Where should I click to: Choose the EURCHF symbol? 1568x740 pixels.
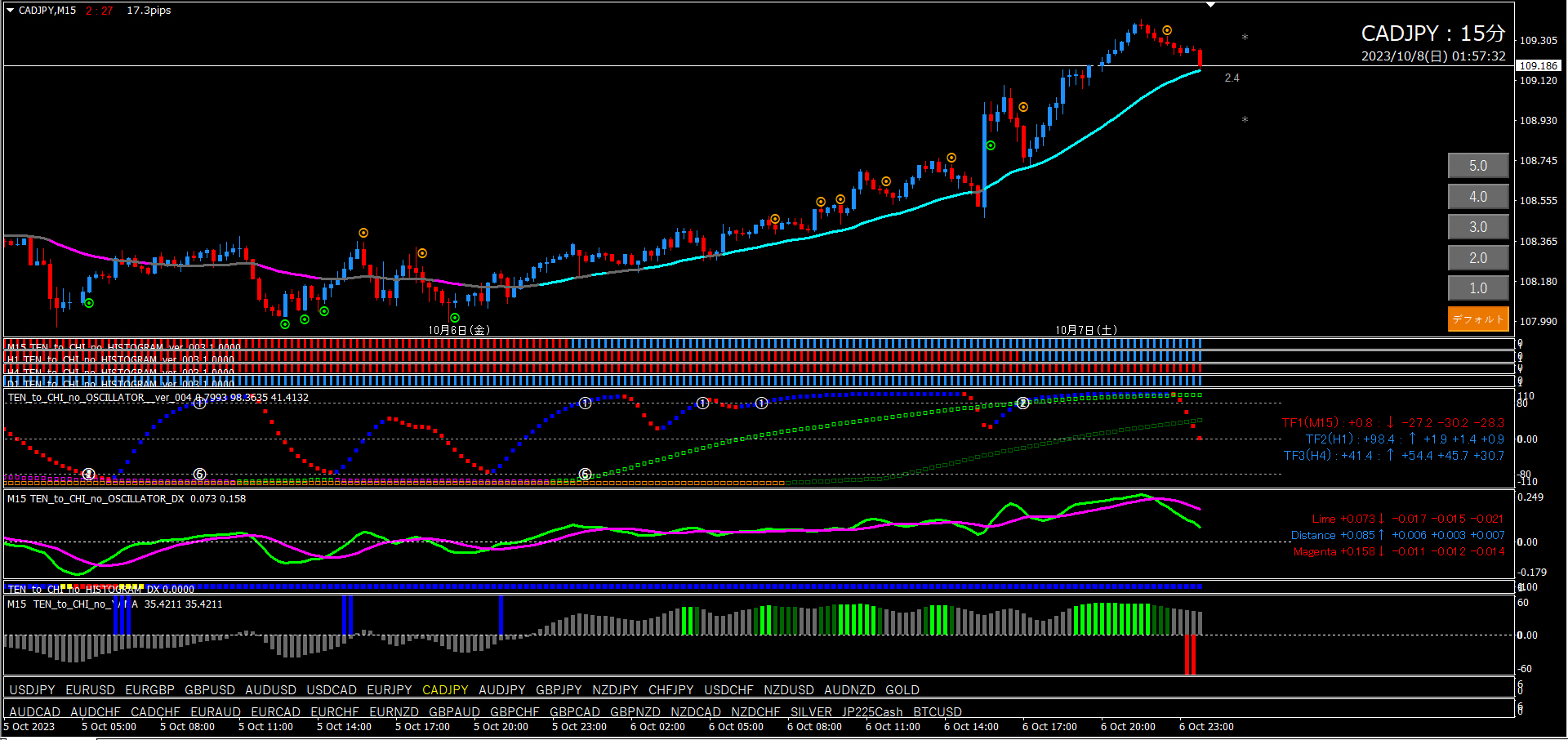pos(335,712)
